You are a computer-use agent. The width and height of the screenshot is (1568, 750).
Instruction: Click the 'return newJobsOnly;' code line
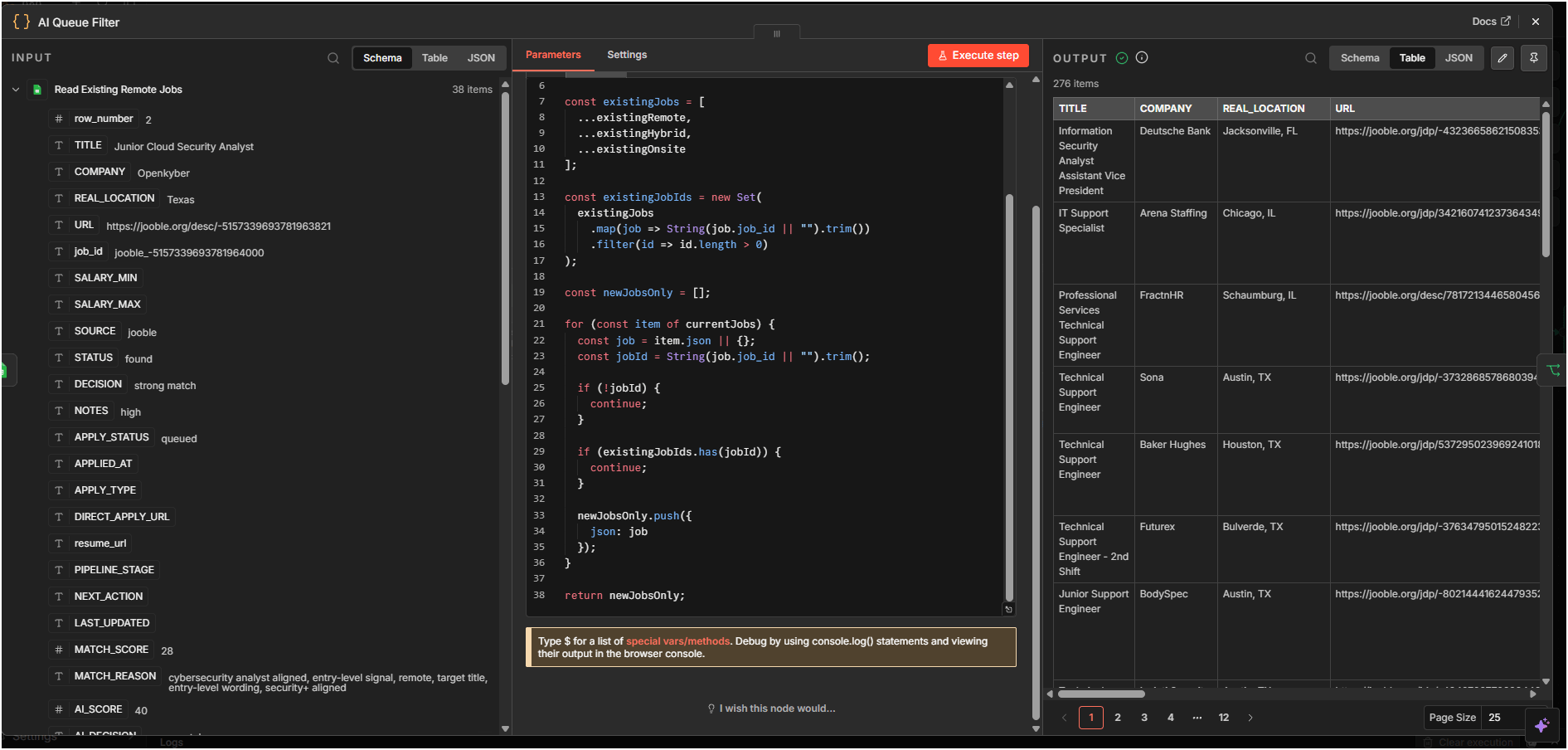pos(624,596)
